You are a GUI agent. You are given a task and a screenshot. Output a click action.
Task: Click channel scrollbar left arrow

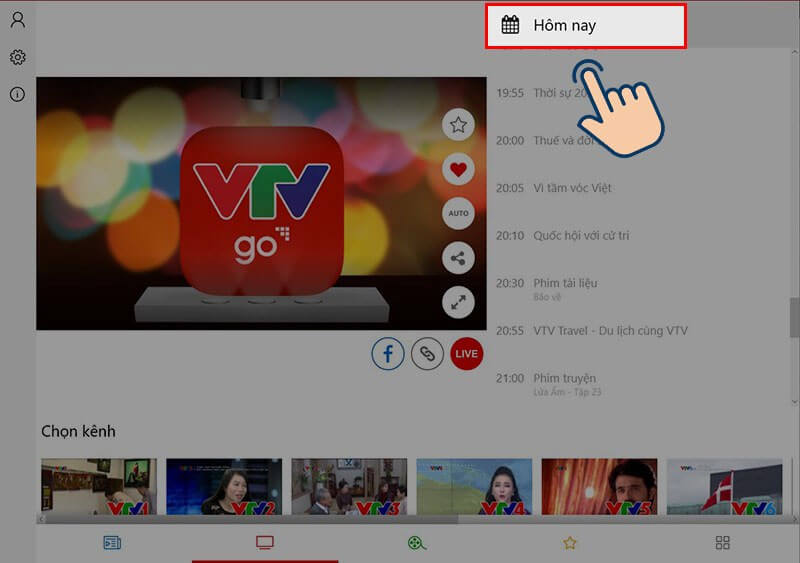click(x=41, y=519)
